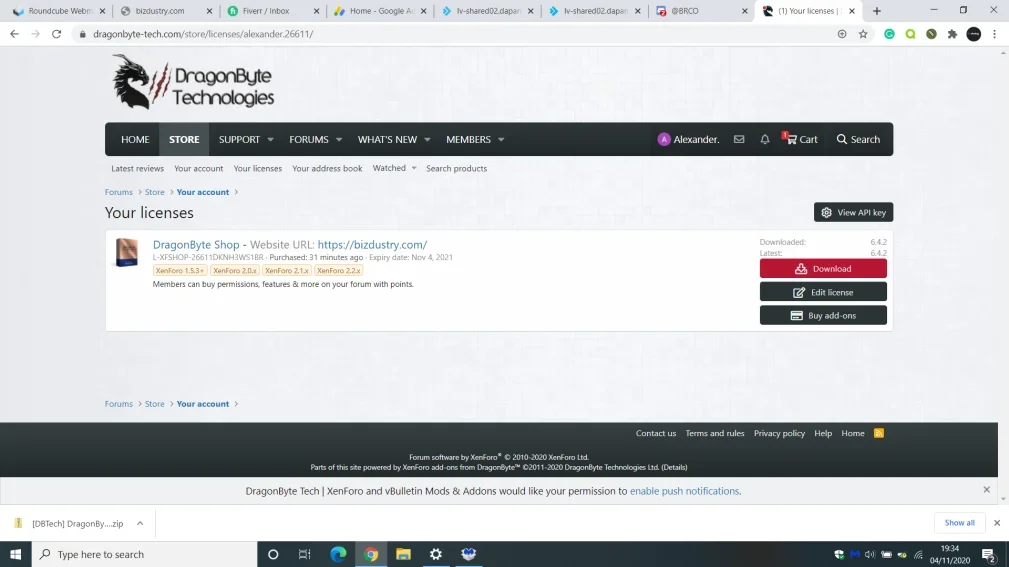The width and height of the screenshot is (1009, 567).
Task: Dismiss the push notifications banner
Action: (986, 490)
